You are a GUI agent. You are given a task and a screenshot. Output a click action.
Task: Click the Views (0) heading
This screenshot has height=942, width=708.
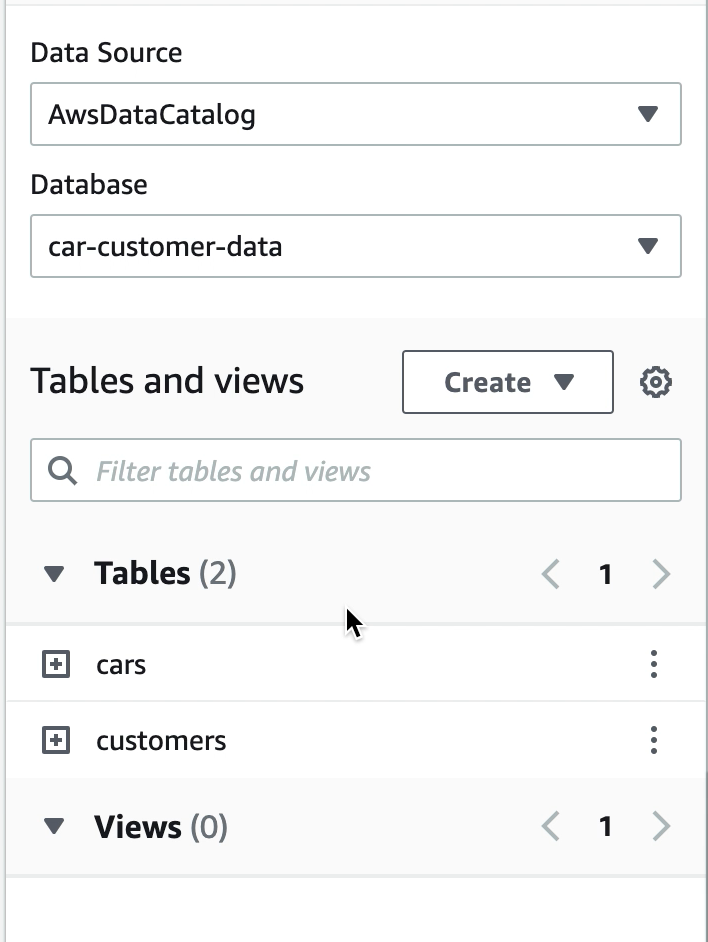pyautogui.click(x=160, y=827)
